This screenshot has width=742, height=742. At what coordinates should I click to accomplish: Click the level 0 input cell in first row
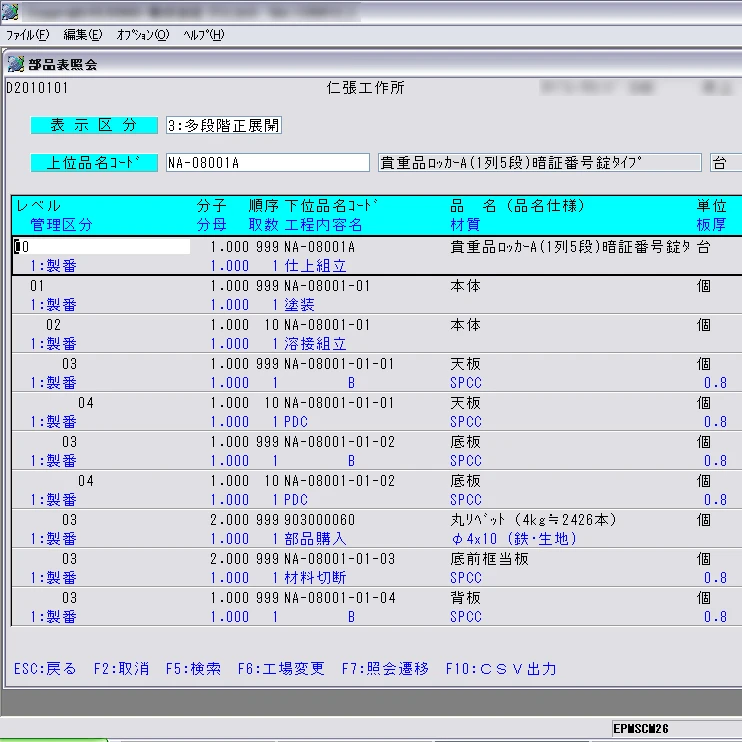point(101,246)
